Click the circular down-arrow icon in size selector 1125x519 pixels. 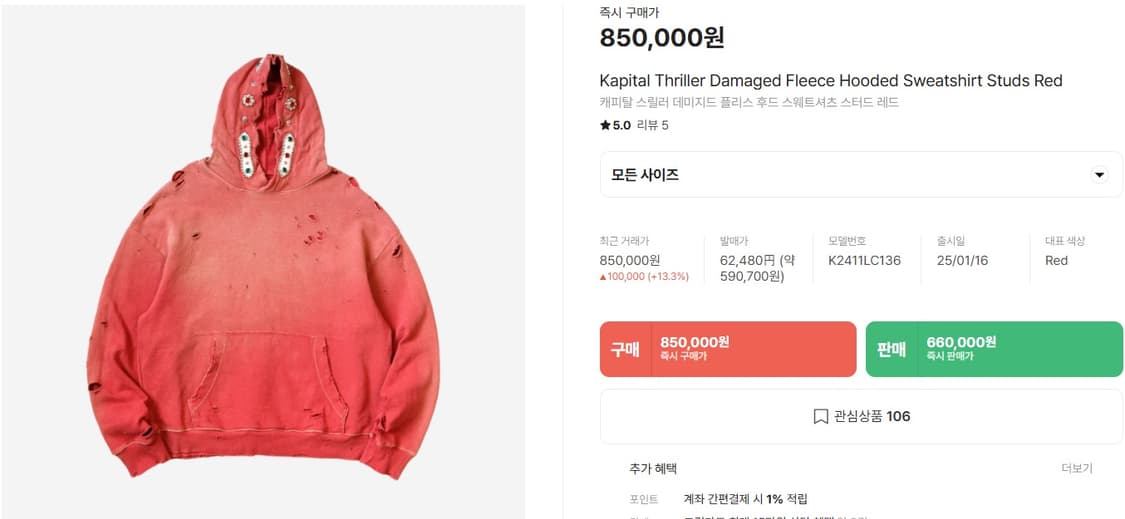(1098, 174)
